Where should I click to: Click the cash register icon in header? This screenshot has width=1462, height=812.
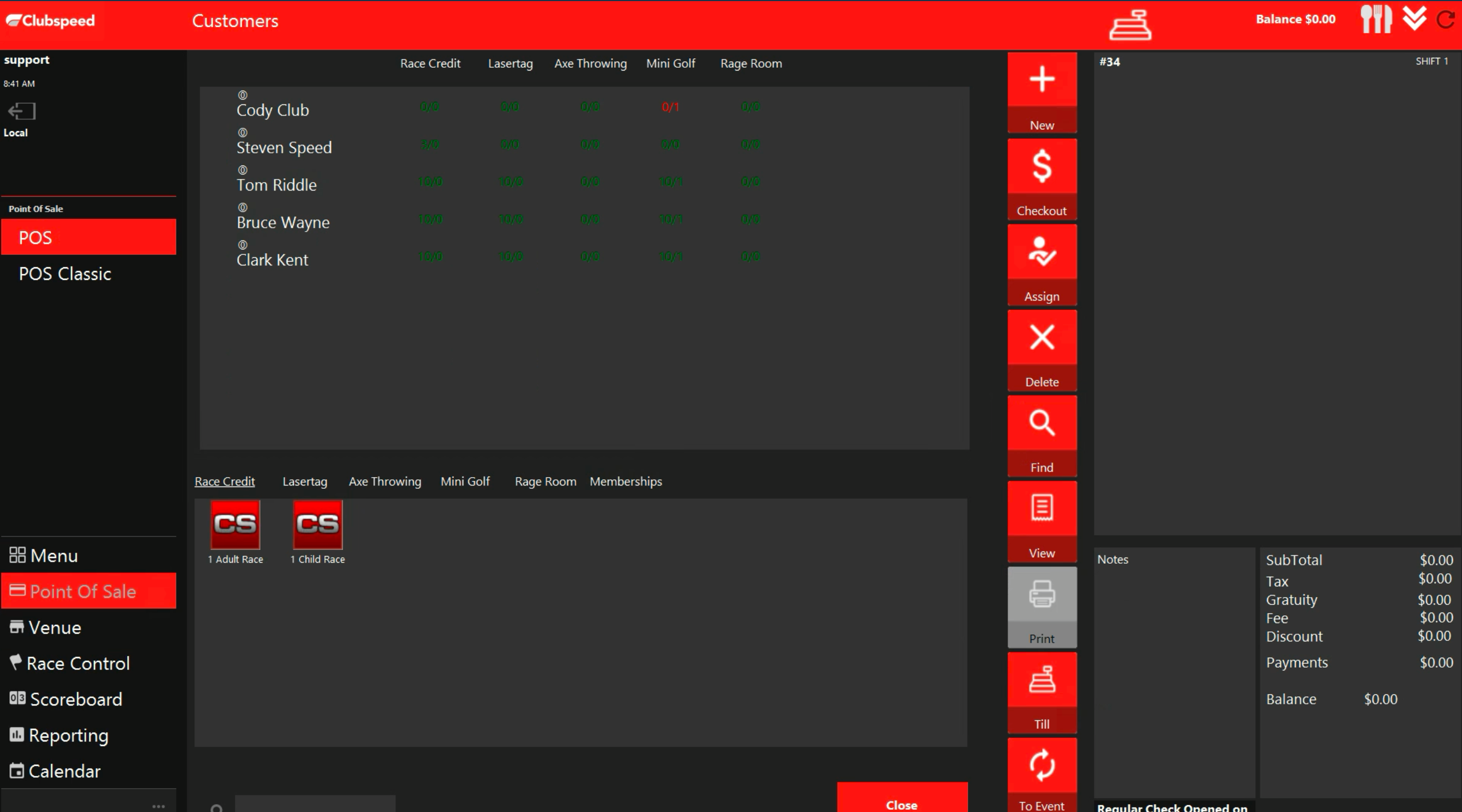tap(1130, 25)
